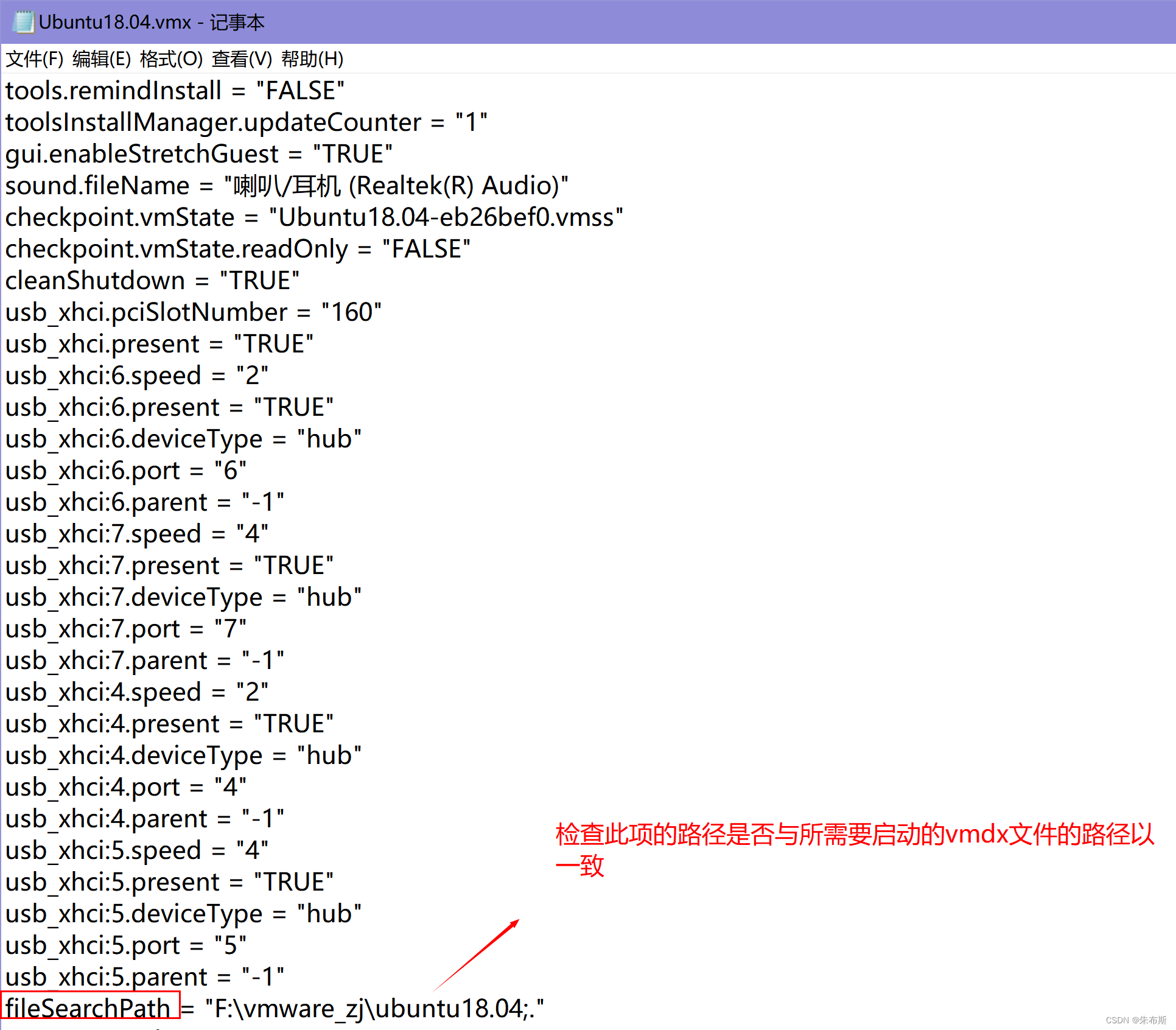Screen dimensions: 1176x1030
Task: Open the 帮助(H) menu
Action: 312,59
